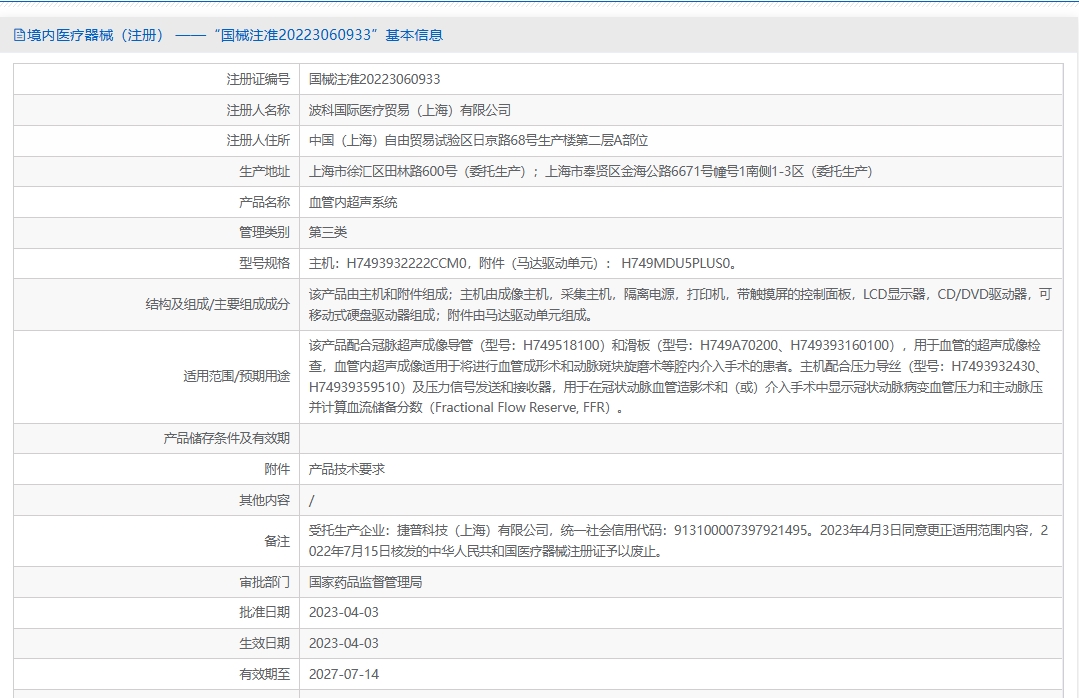Click the 生产地址 label
This screenshot has width=1079, height=698.
(265, 171)
